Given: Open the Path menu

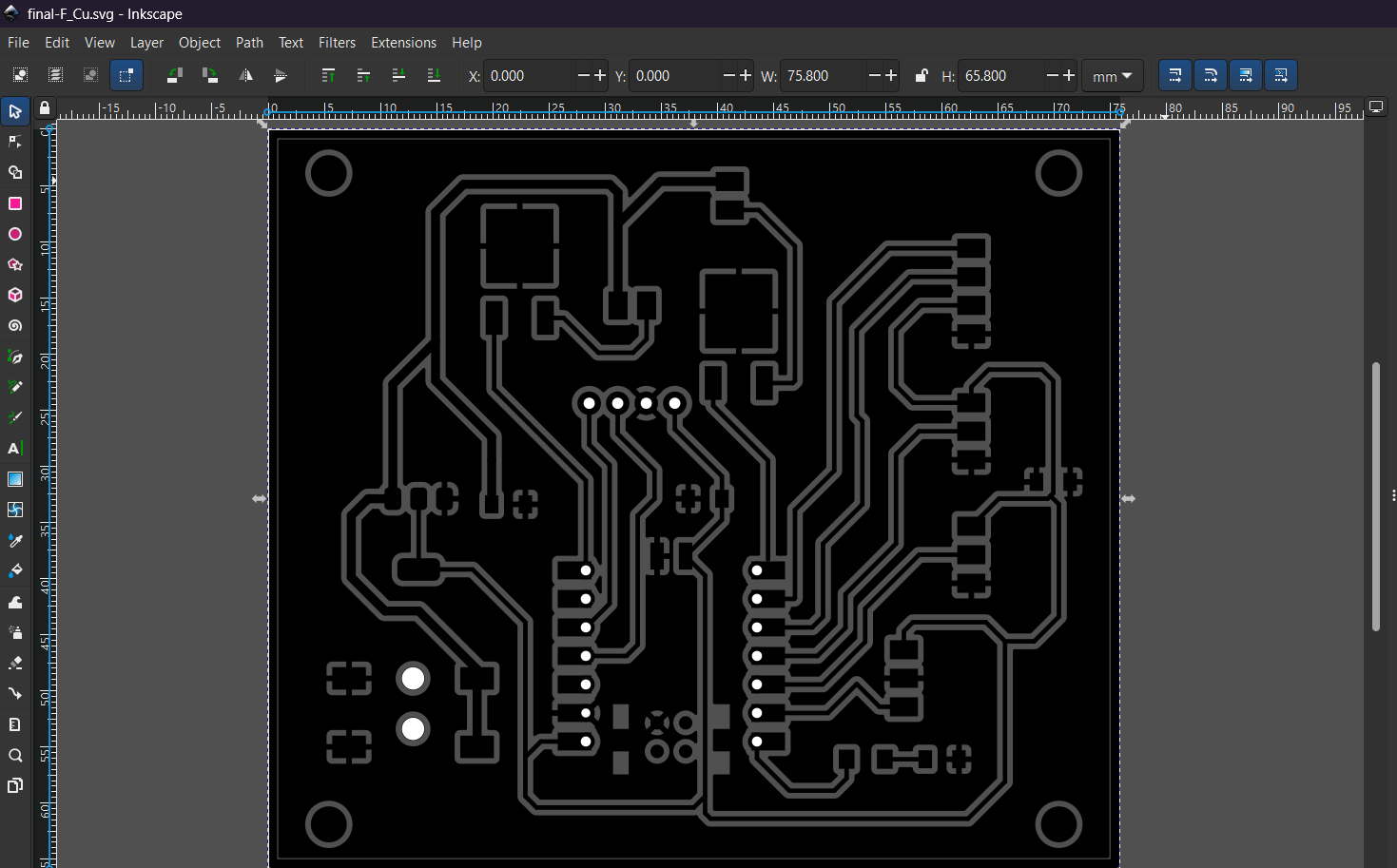Looking at the screenshot, I should 249,43.
